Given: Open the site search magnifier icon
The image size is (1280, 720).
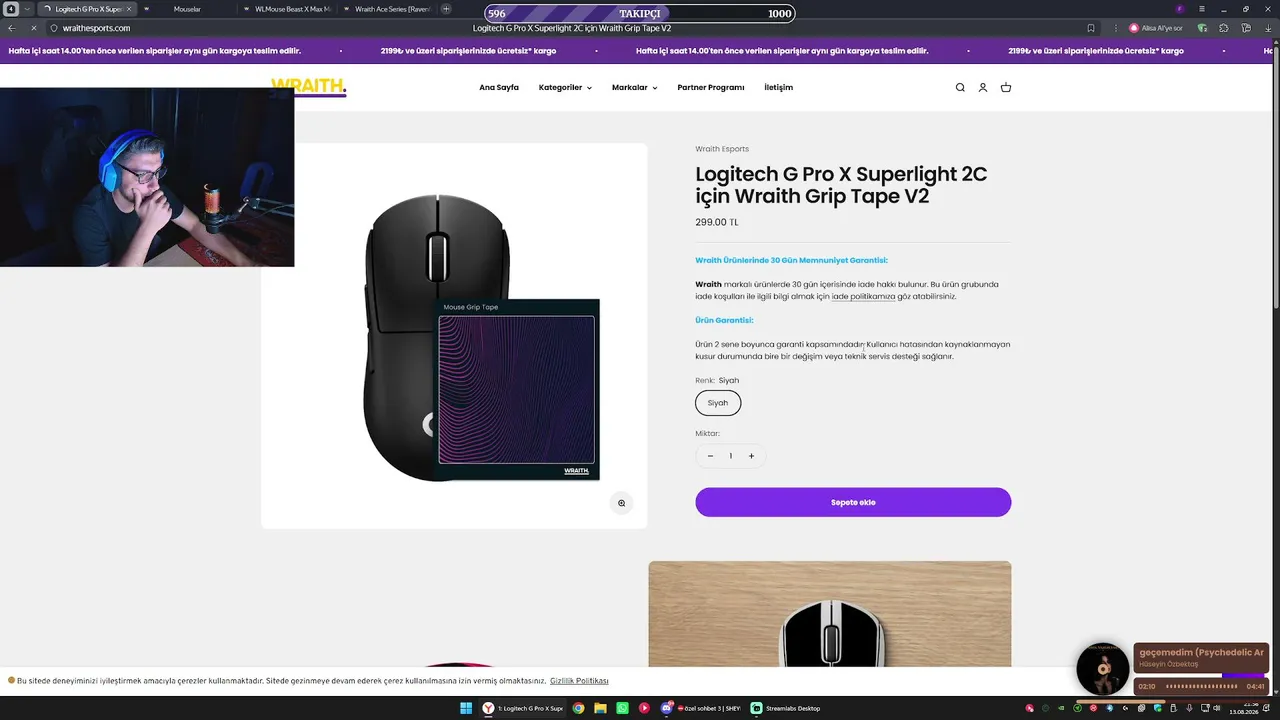Looking at the screenshot, I should tap(960, 88).
